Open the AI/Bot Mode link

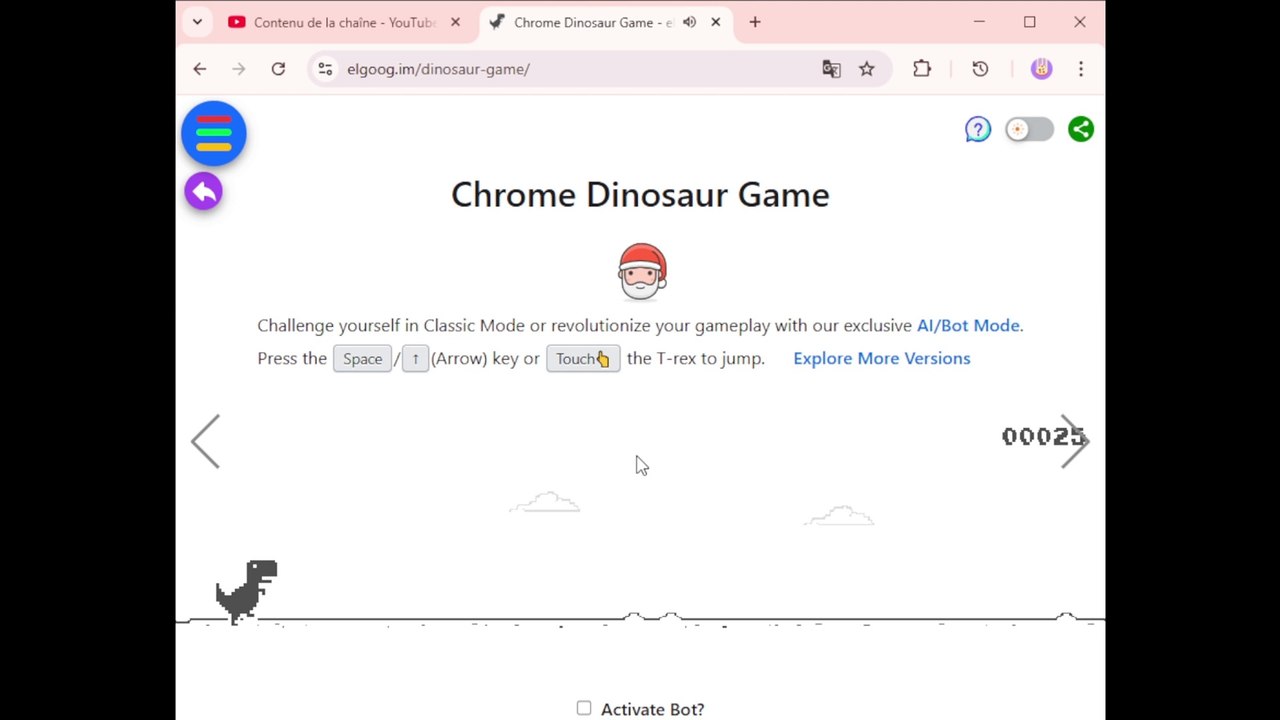pos(968,325)
